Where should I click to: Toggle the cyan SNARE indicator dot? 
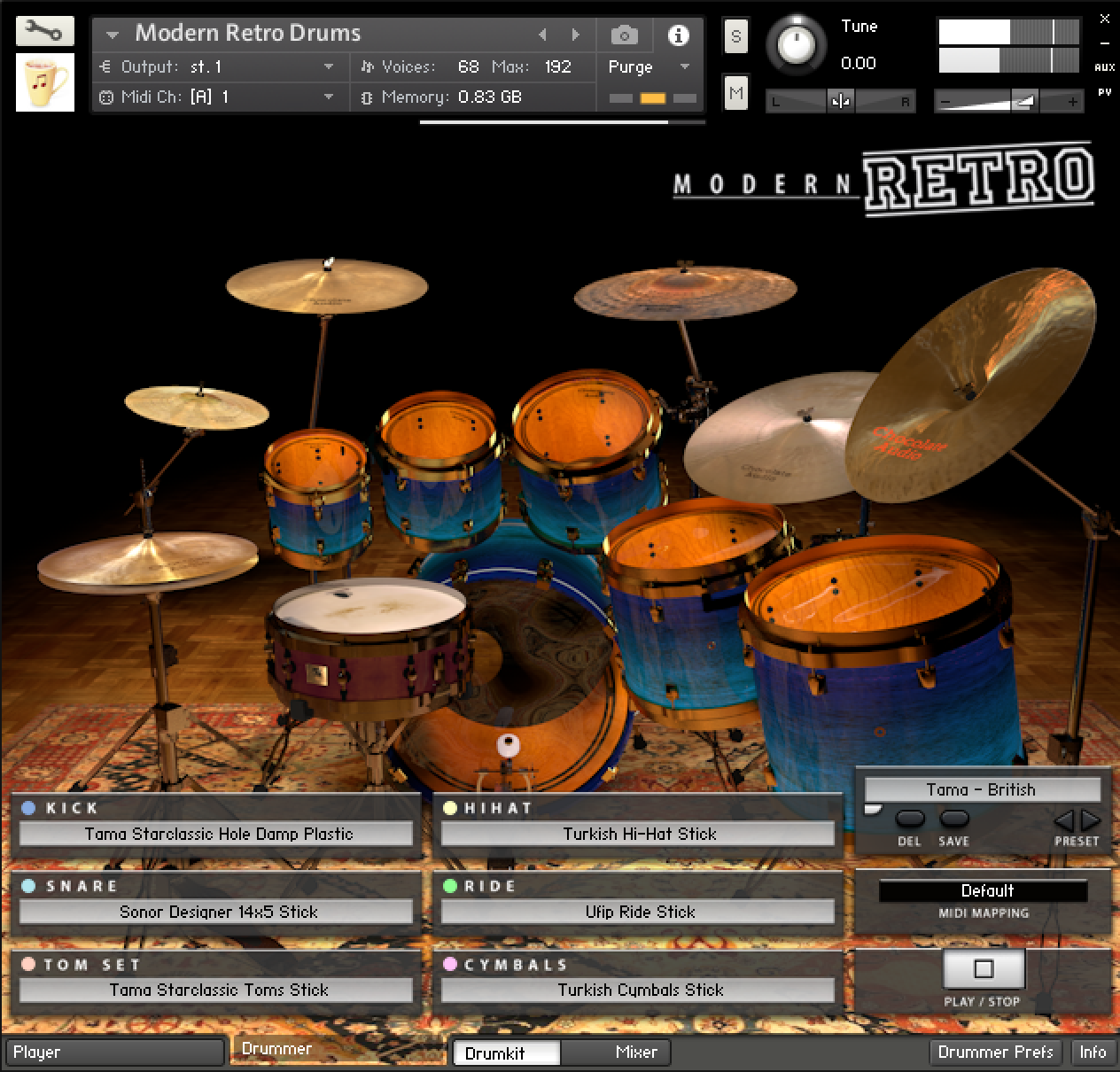(28, 886)
